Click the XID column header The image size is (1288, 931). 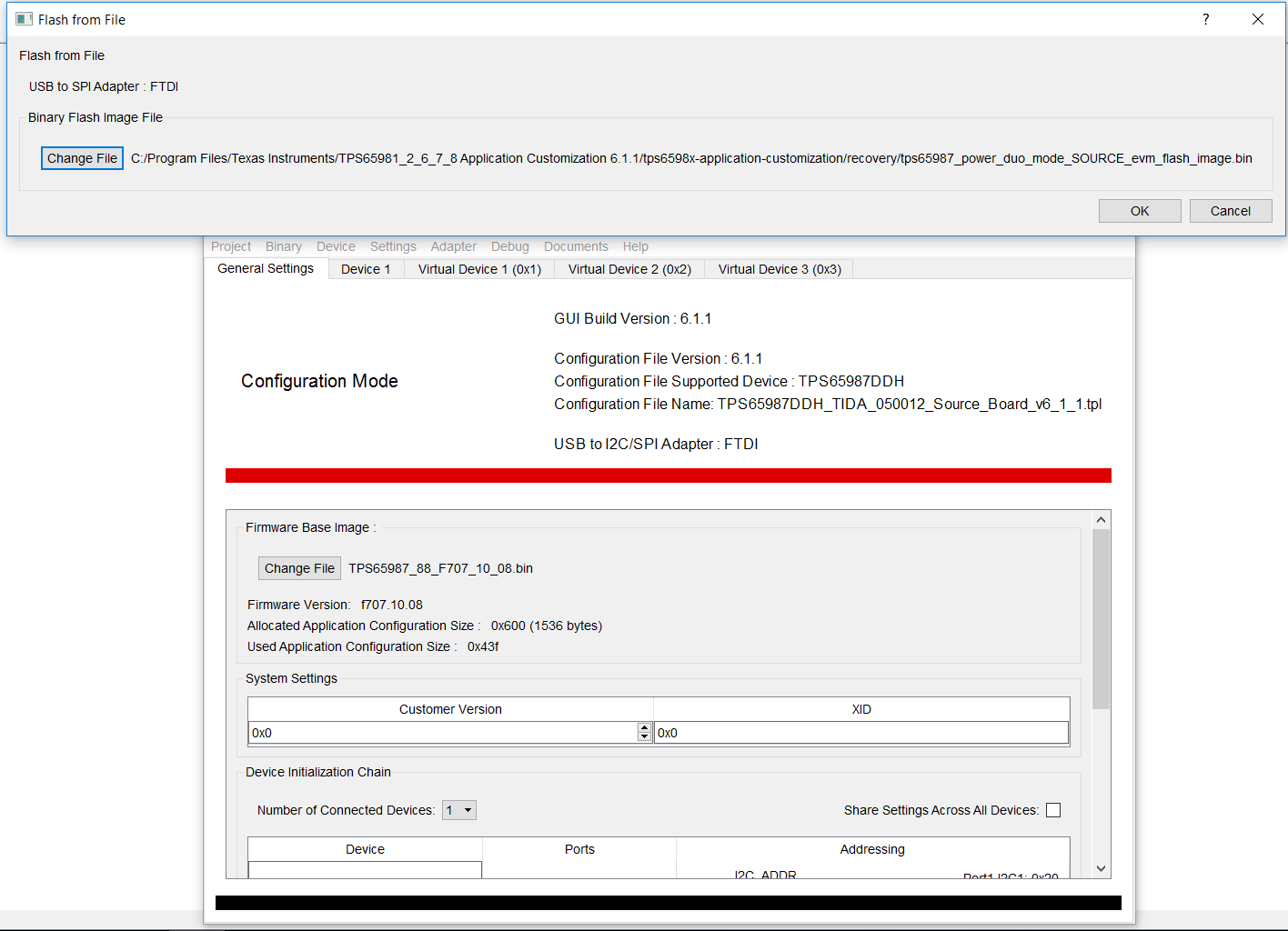coord(861,709)
